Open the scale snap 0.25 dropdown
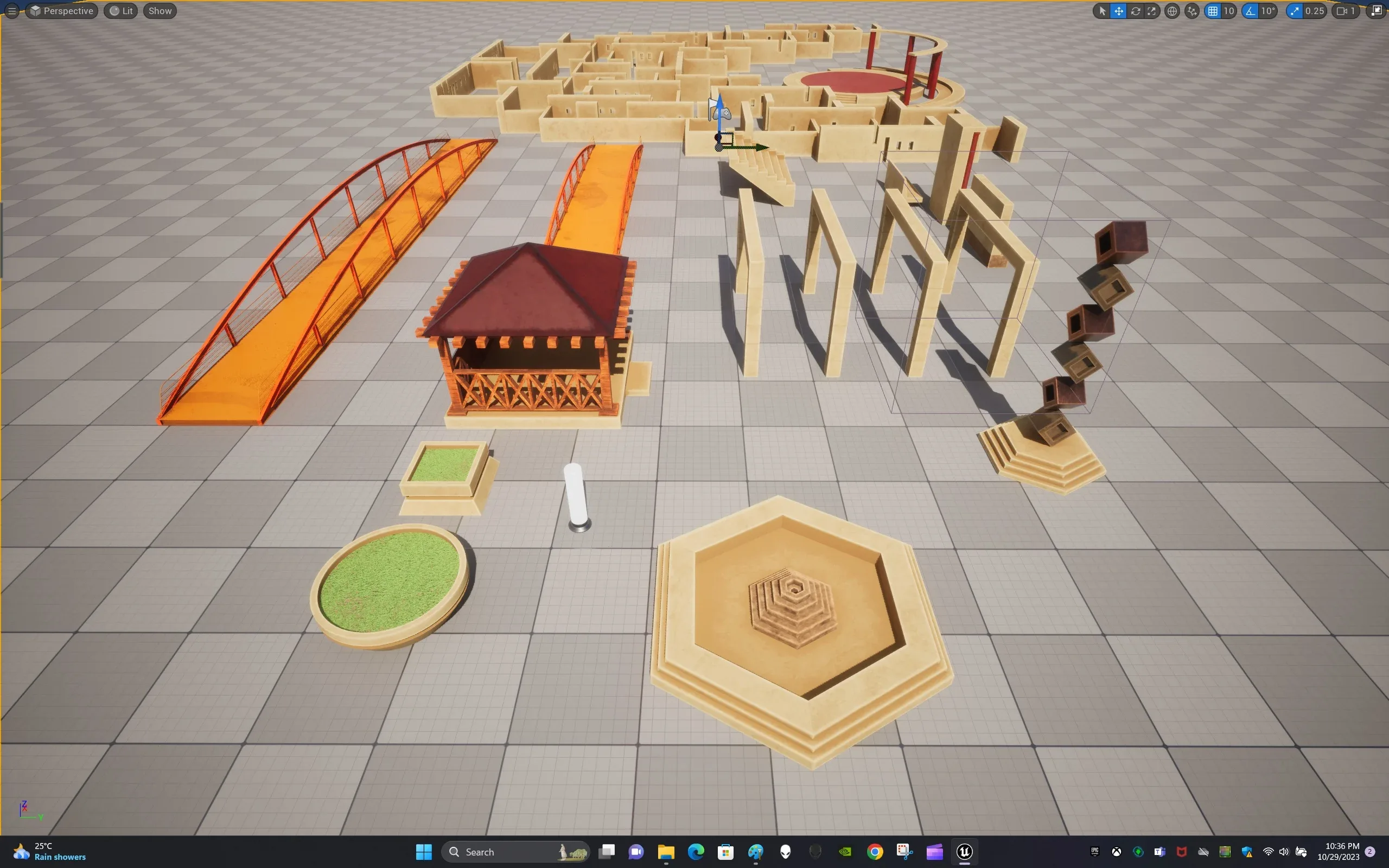The image size is (1389, 868). pyautogui.click(x=1314, y=11)
